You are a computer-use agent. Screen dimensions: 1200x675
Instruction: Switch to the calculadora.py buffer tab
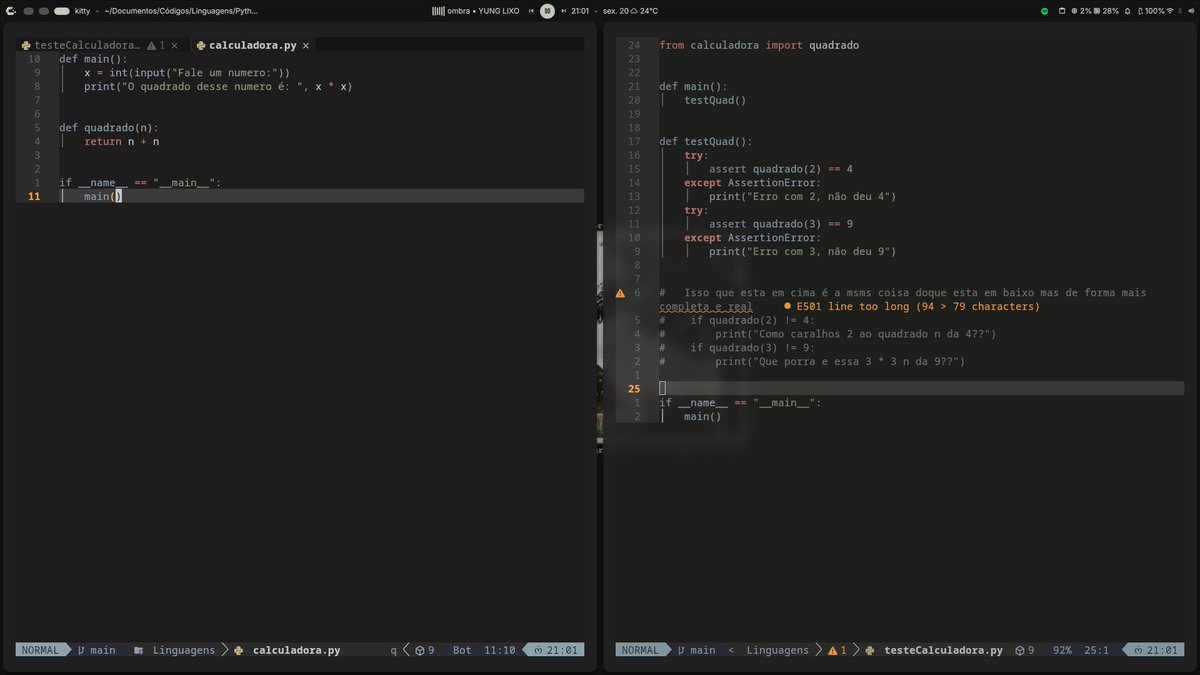point(252,45)
